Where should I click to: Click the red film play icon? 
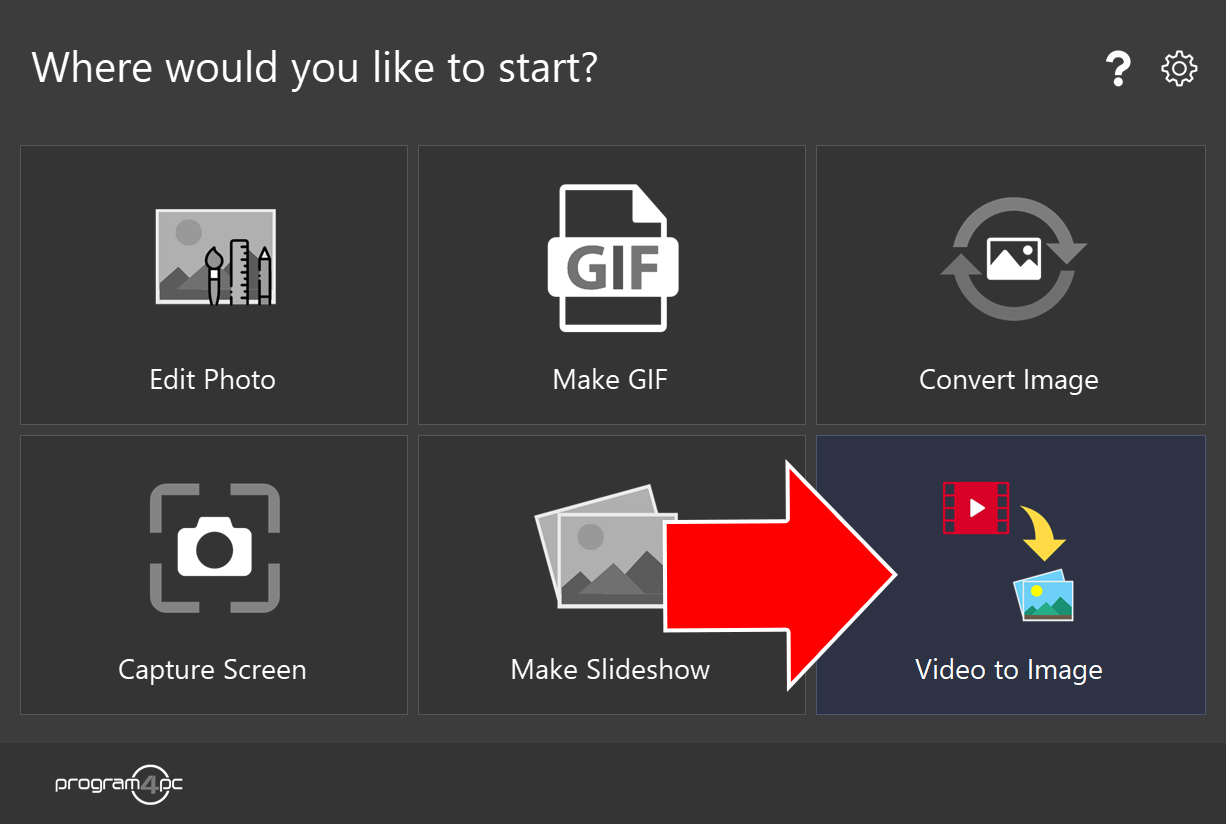tap(976, 507)
